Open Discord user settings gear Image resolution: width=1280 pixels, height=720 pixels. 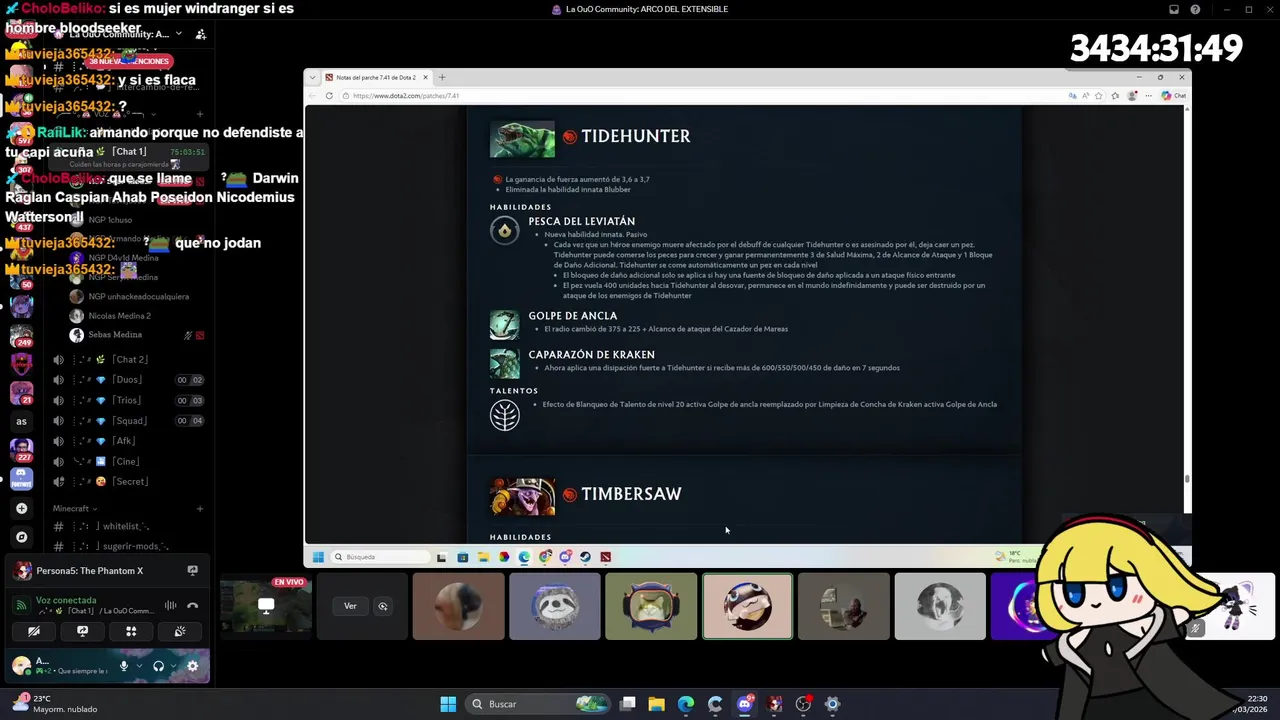(192, 665)
